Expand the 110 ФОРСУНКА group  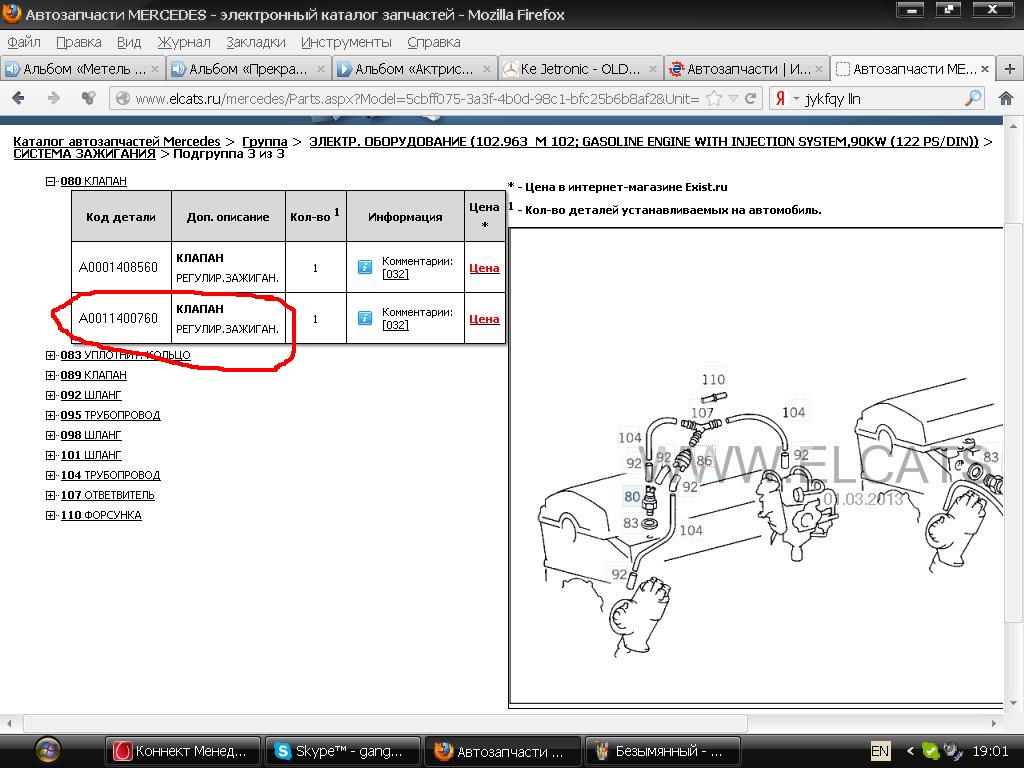click(50, 515)
